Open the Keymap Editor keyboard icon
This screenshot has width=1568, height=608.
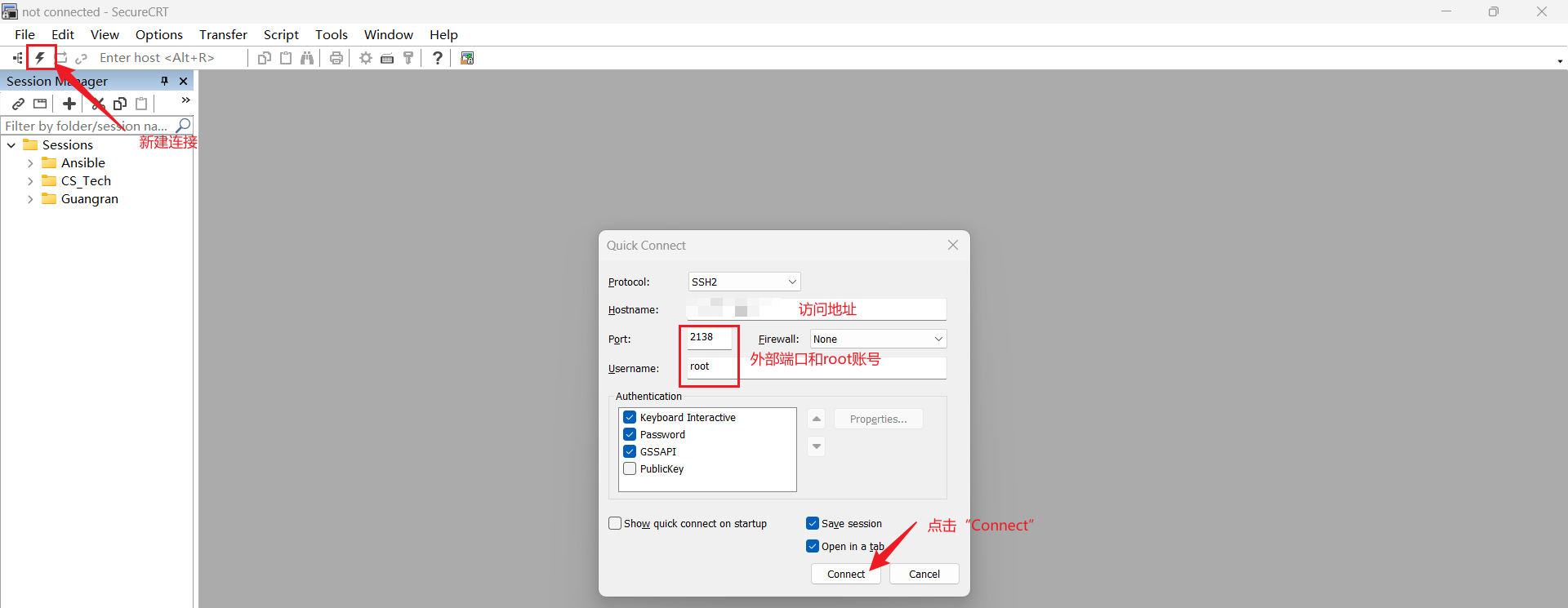point(387,58)
